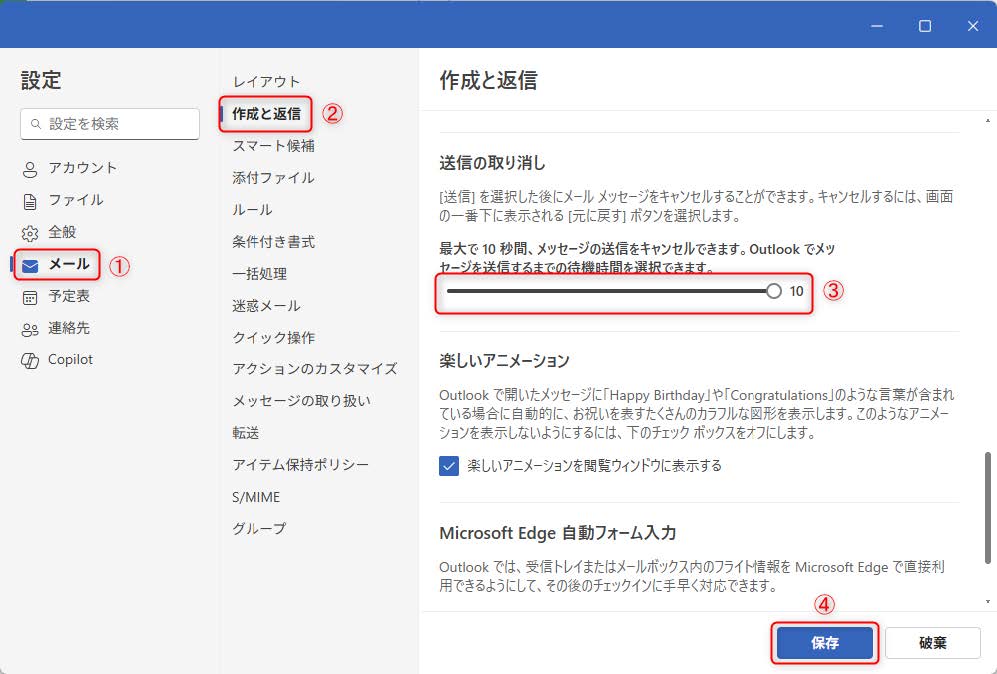Select 作成と返信 in mail submenu
The image size is (997, 674).
[266, 114]
